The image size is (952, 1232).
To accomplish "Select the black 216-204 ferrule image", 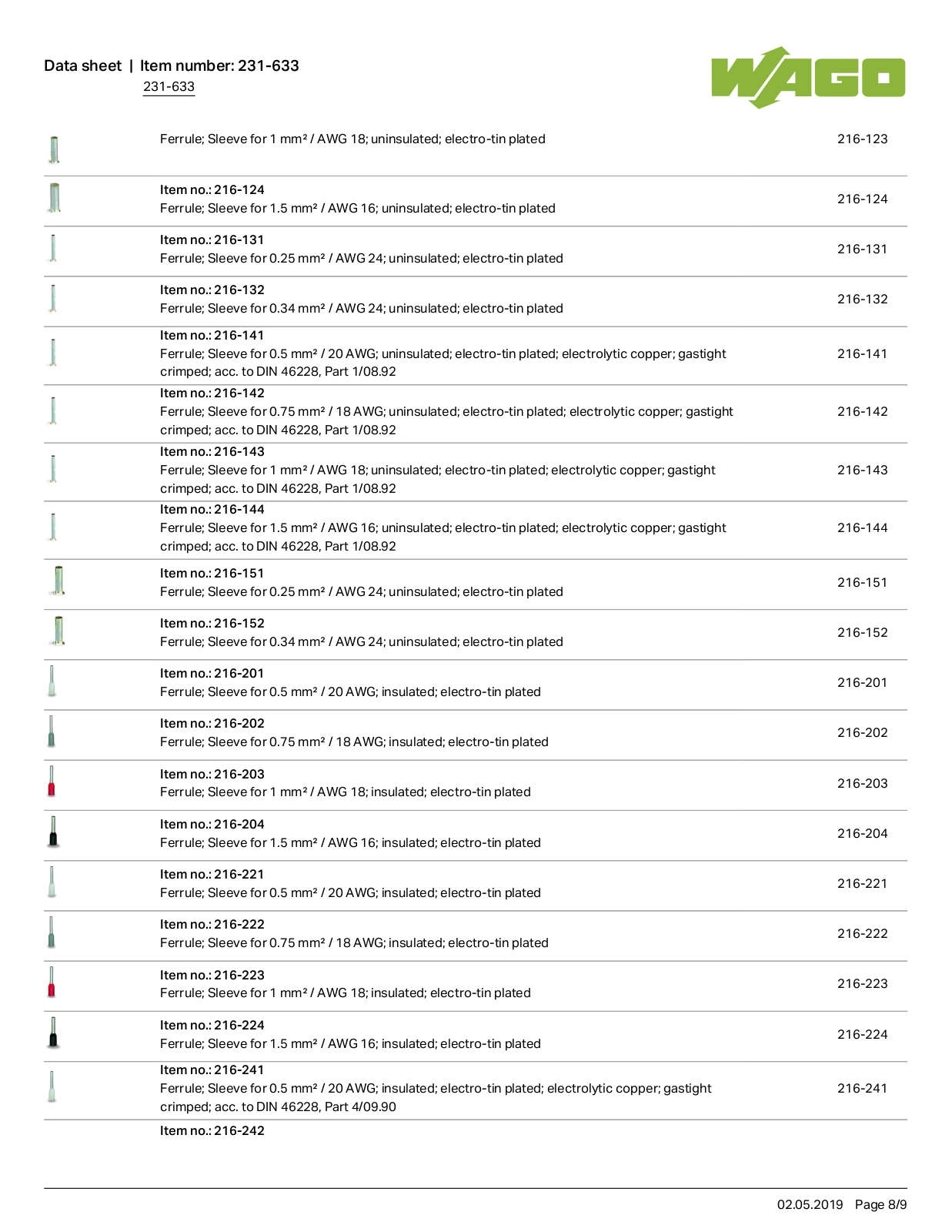I will 53,832.
